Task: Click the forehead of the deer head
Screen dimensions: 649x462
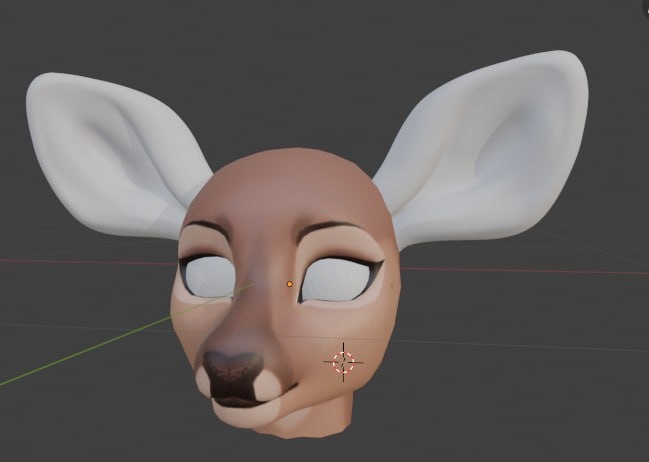Action: coord(290,190)
